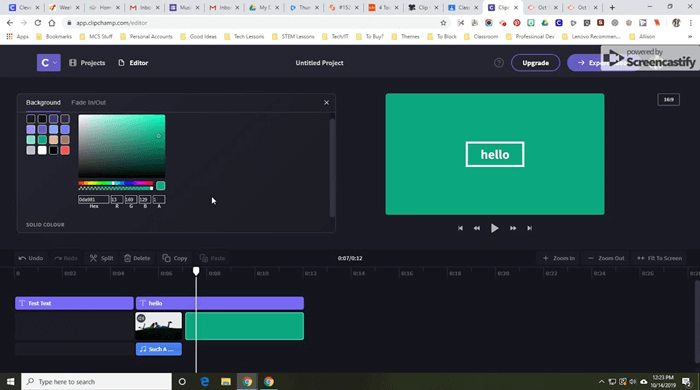Open the Windows Start menu
Image resolution: width=700 pixels, height=390 pixels.
(10, 382)
